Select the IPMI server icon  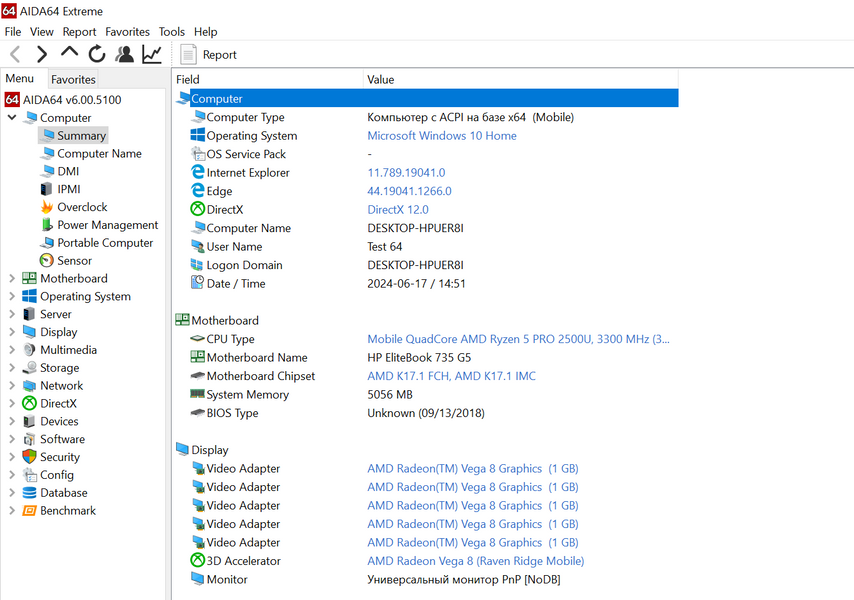[47, 189]
